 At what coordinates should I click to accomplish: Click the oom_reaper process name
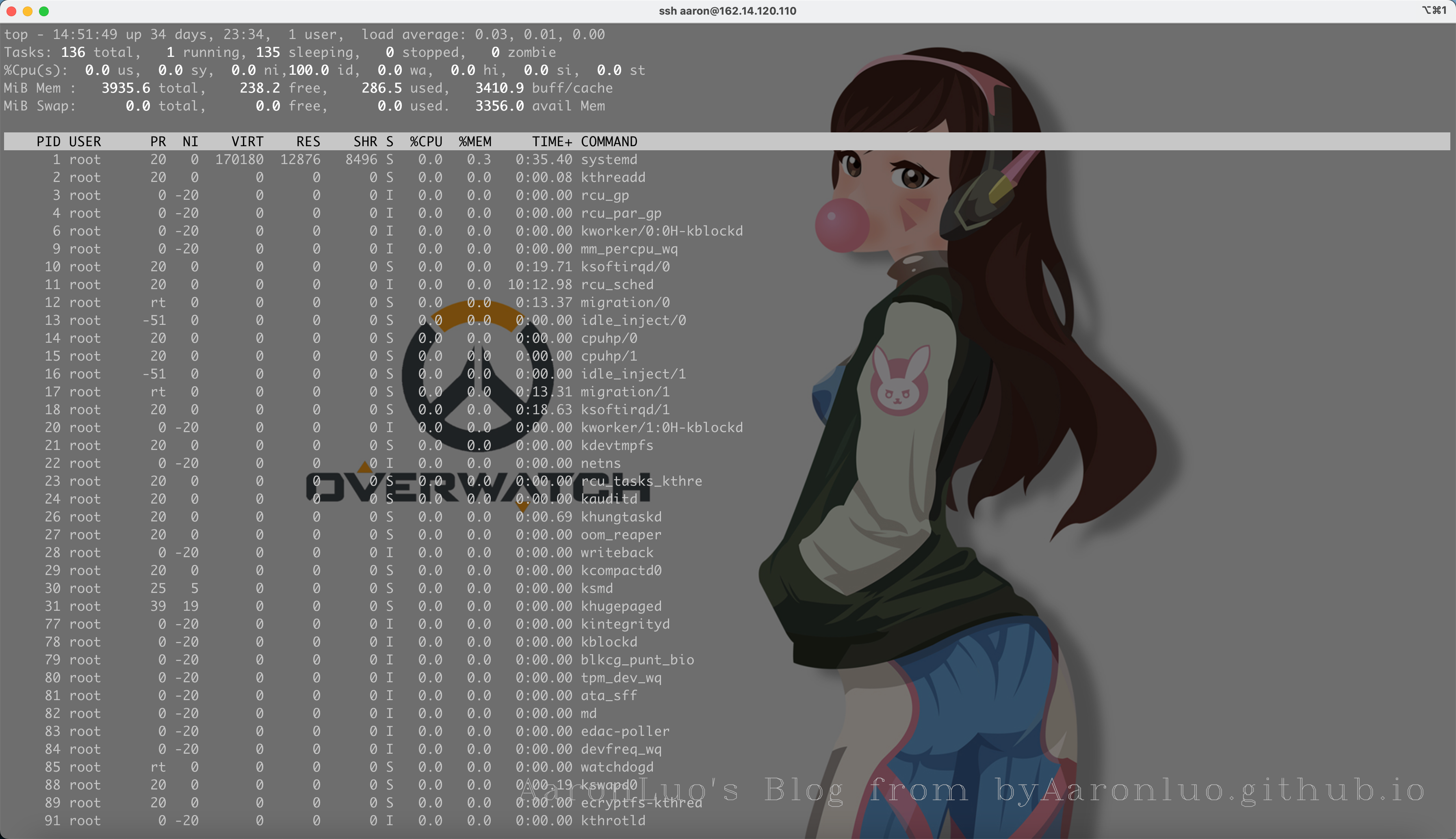pos(621,535)
